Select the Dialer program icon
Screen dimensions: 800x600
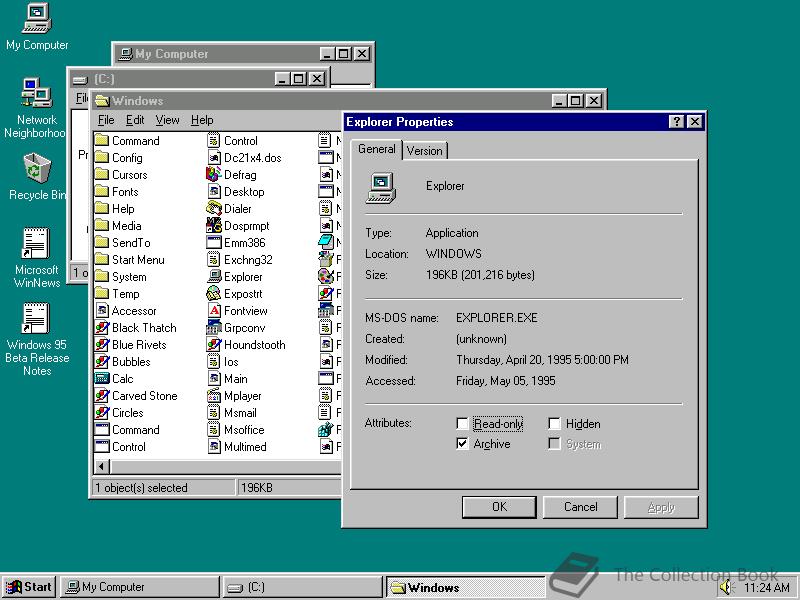tap(213, 209)
